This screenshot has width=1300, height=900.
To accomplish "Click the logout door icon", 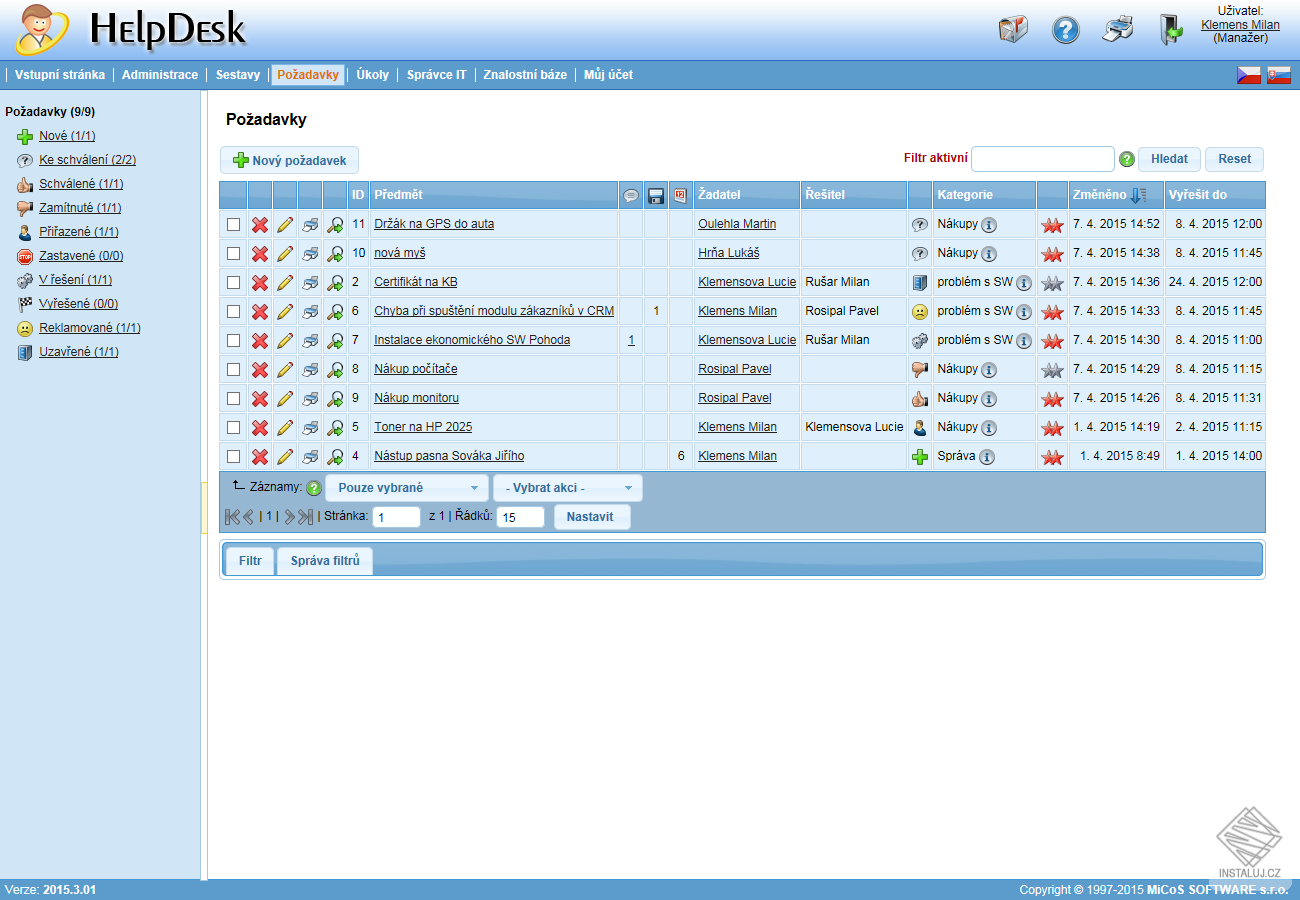I will (x=1171, y=30).
